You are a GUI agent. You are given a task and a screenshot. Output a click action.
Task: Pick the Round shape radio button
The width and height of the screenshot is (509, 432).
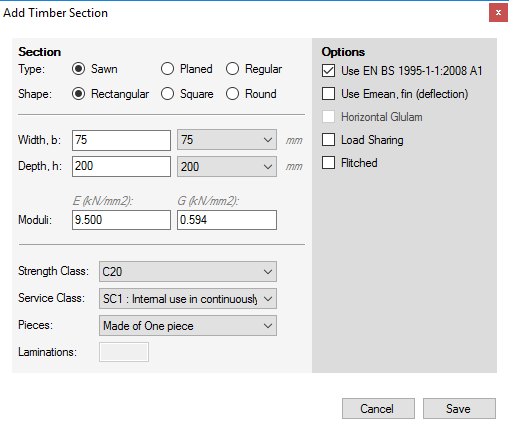coord(232,94)
